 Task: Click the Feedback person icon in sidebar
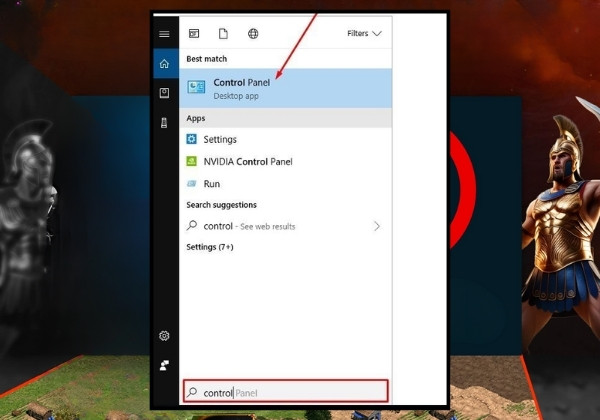click(x=164, y=365)
